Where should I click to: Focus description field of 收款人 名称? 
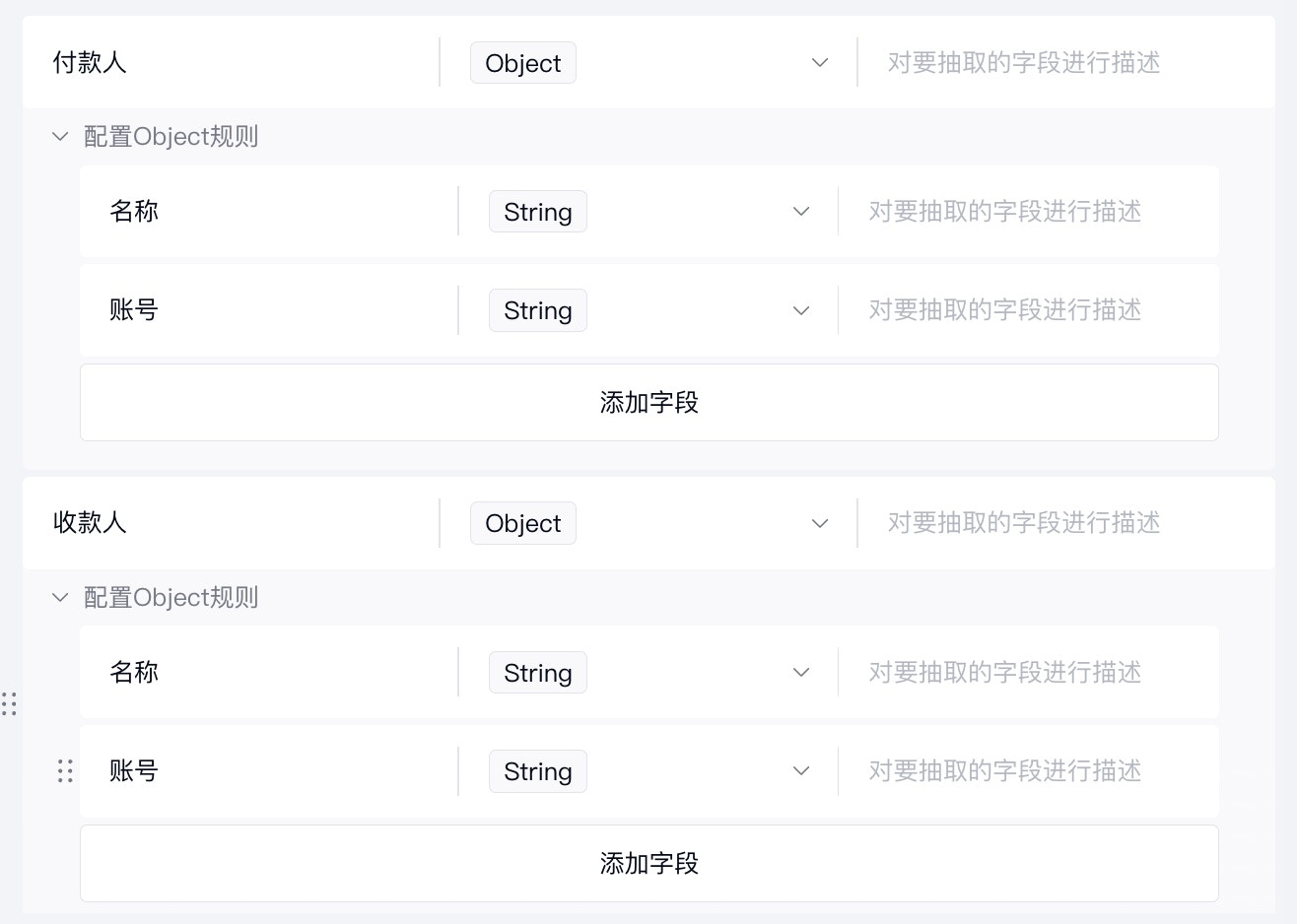click(x=1025, y=673)
